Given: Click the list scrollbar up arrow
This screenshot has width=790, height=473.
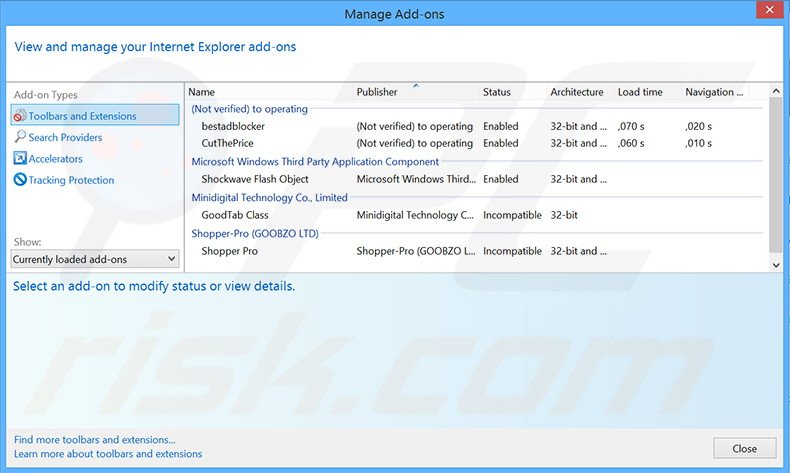Looking at the screenshot, I should click(776, 91).
